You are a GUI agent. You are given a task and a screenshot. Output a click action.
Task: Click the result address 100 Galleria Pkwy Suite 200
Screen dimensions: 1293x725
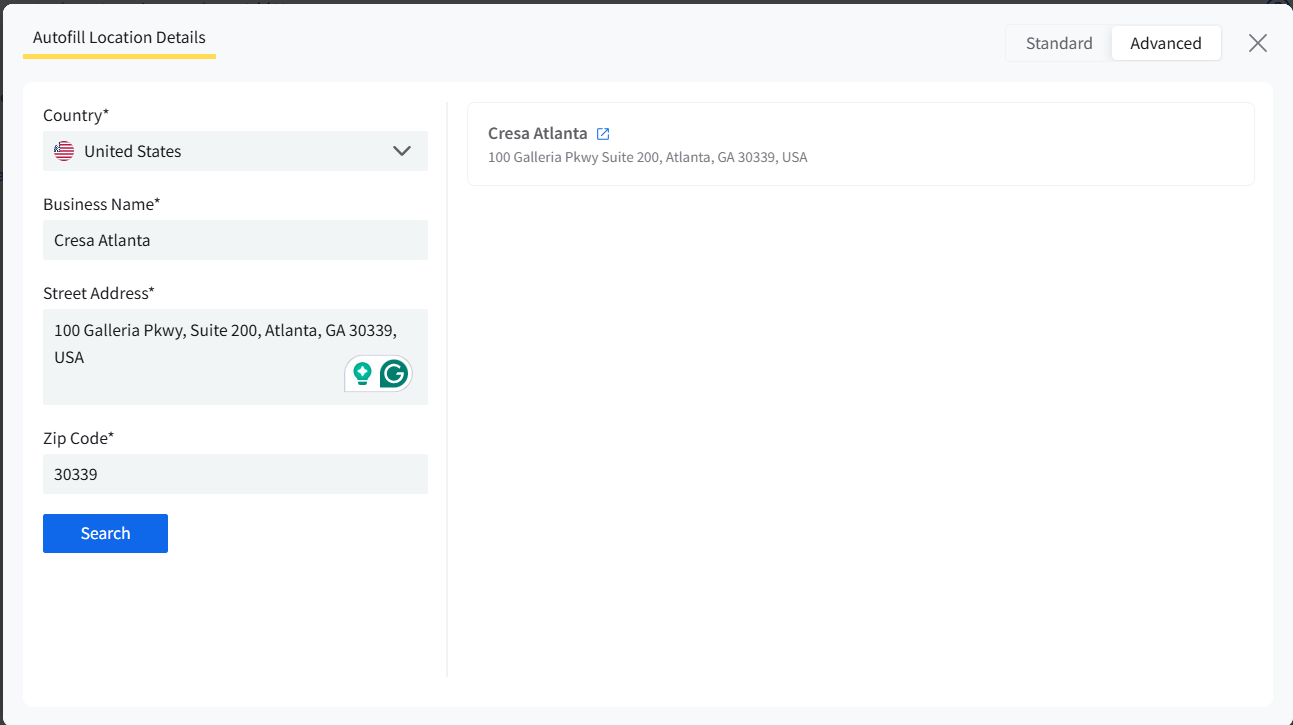[647, 157]
